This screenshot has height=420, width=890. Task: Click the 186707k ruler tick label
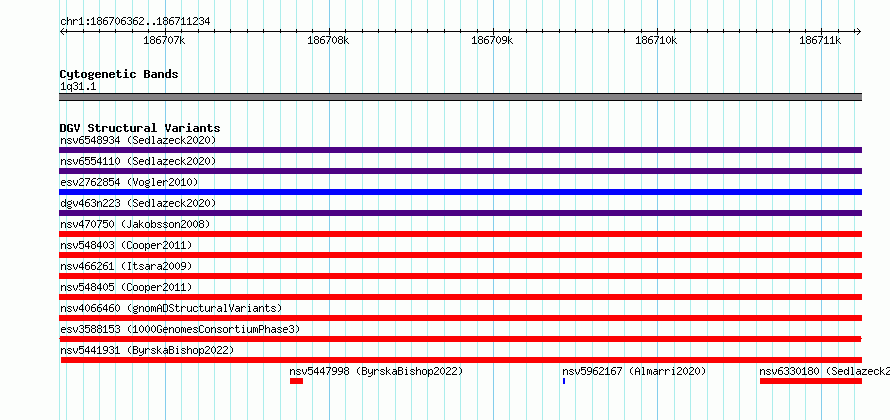point(164,40)
